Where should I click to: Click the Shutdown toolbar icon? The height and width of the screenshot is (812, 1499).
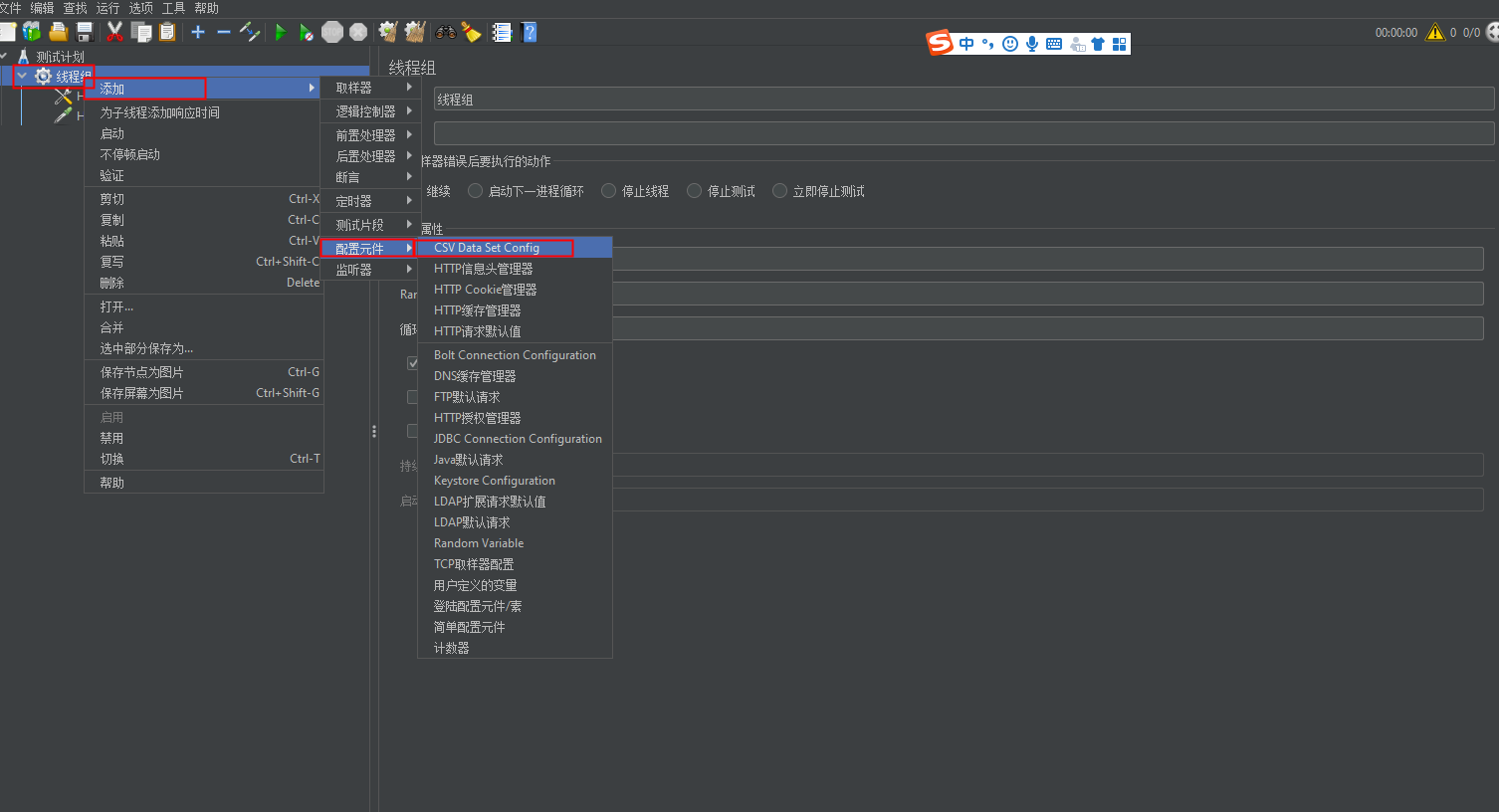358,32
